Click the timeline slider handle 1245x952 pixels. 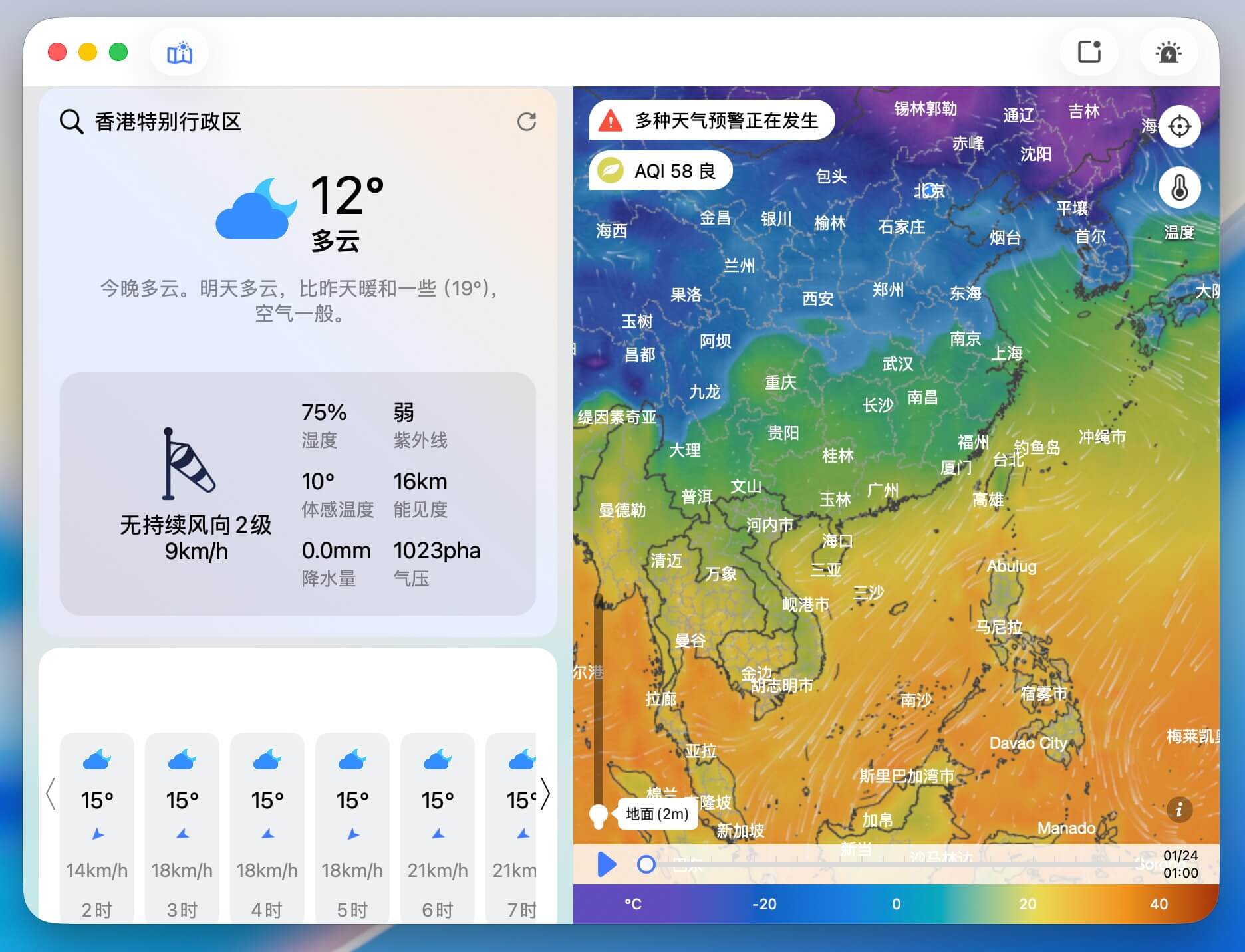pos(646,864)
